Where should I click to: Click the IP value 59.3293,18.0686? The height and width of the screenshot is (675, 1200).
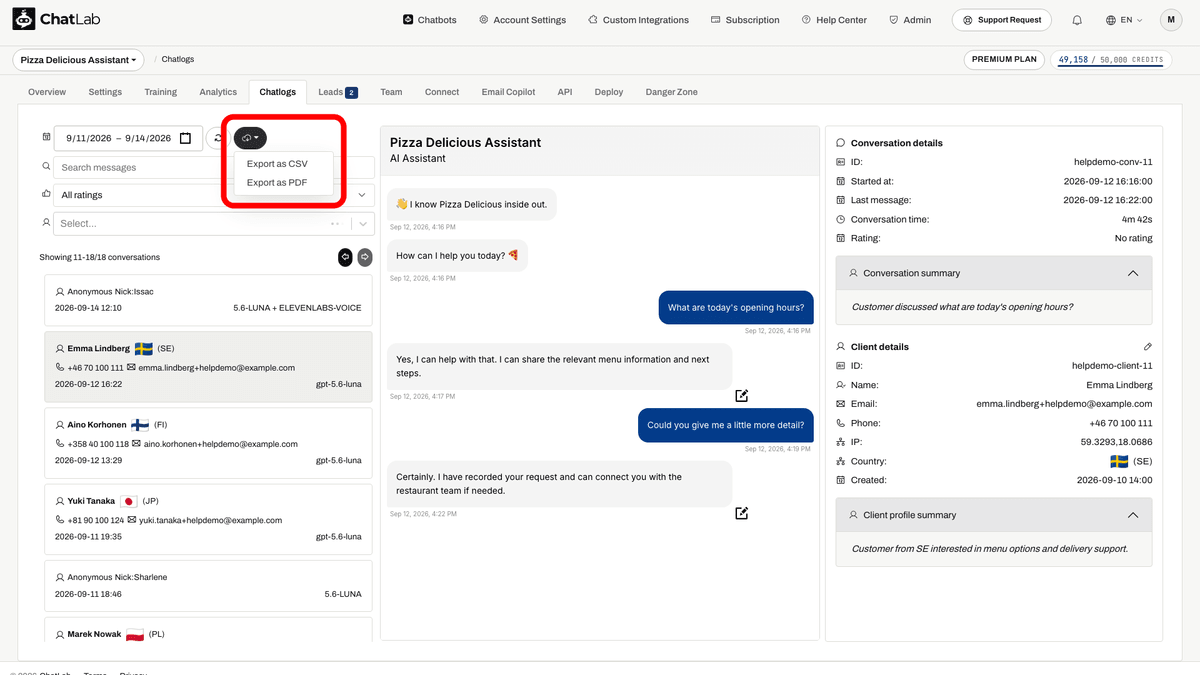click(1115, 442)
